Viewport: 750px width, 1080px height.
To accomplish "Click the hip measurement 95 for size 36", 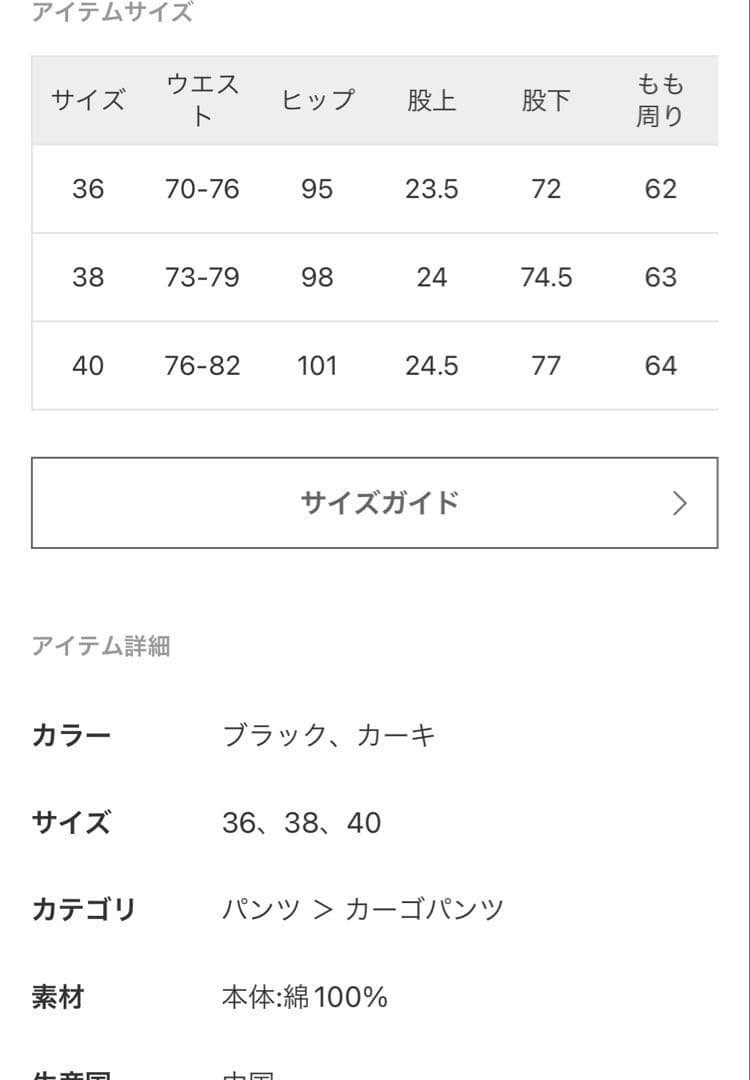I will (x=318, y=189).
